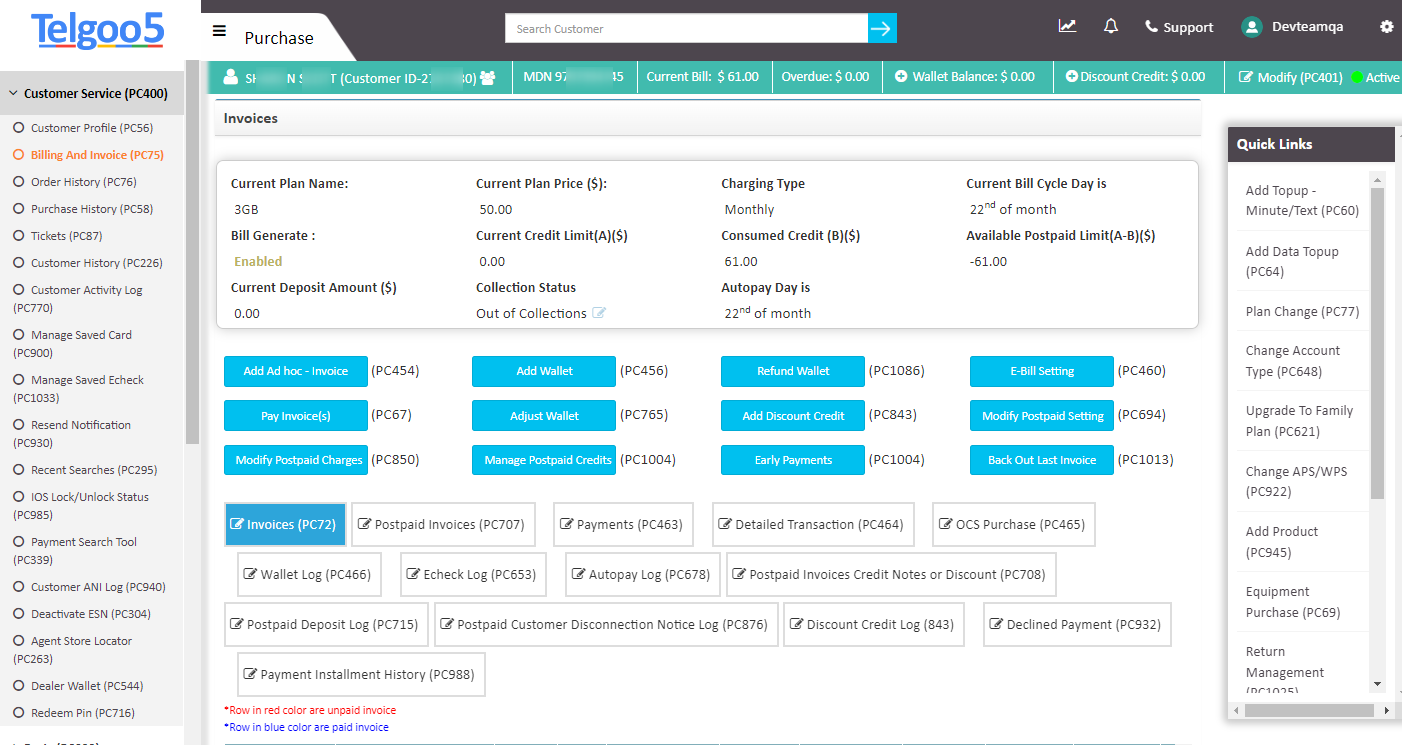Open the notifications bell icon
The image size is (1402, 745).
[1110, 26]
